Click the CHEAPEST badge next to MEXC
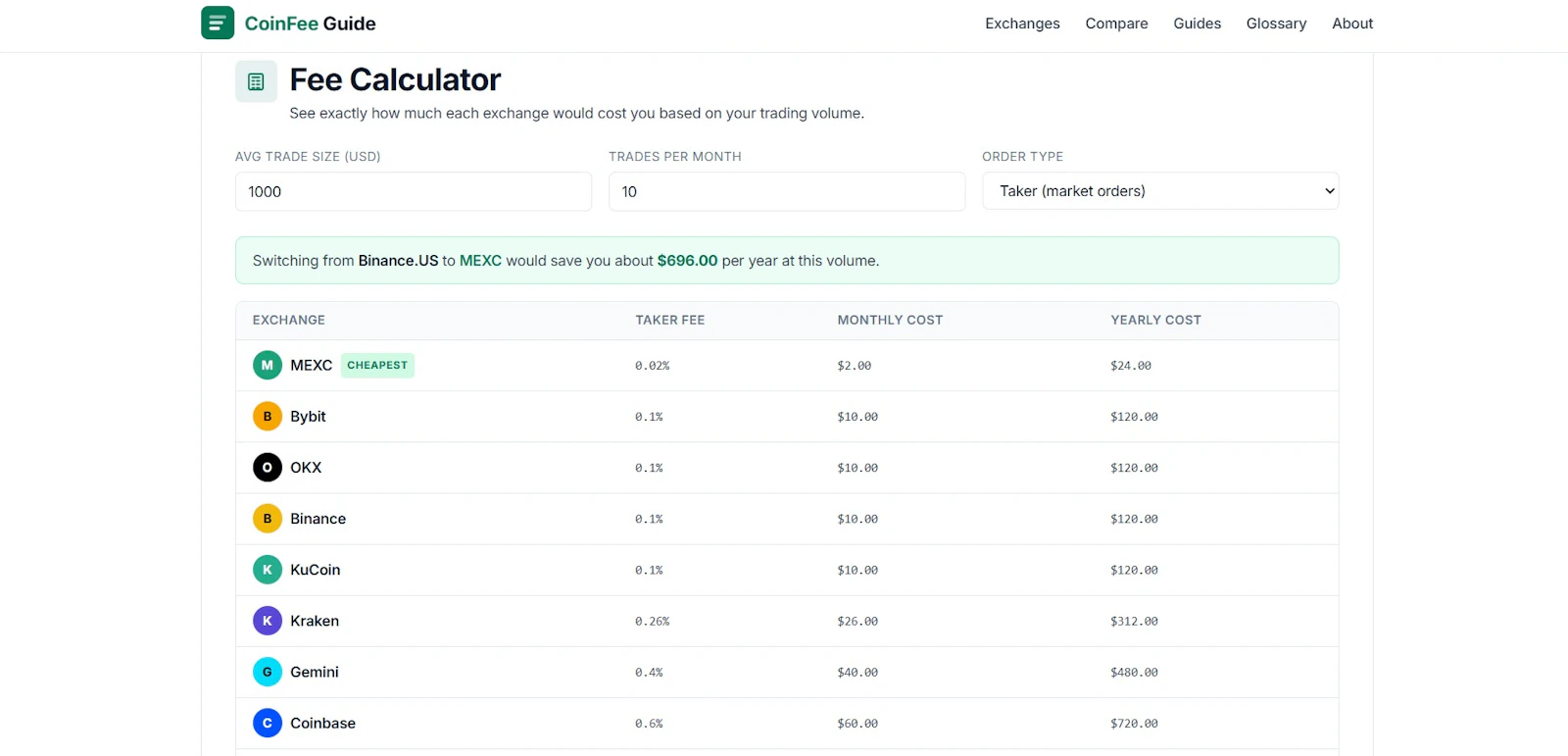 click(x=377, y=365)
